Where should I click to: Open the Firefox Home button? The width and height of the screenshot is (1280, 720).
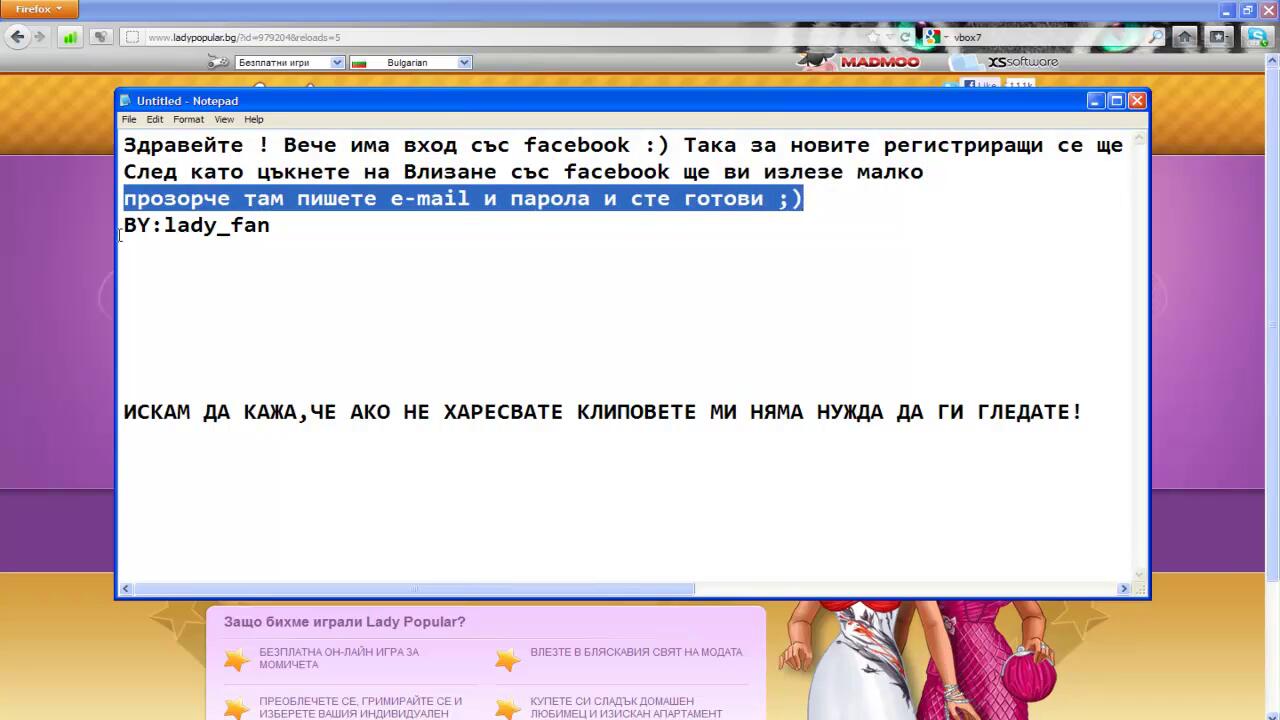(1185, 37)
